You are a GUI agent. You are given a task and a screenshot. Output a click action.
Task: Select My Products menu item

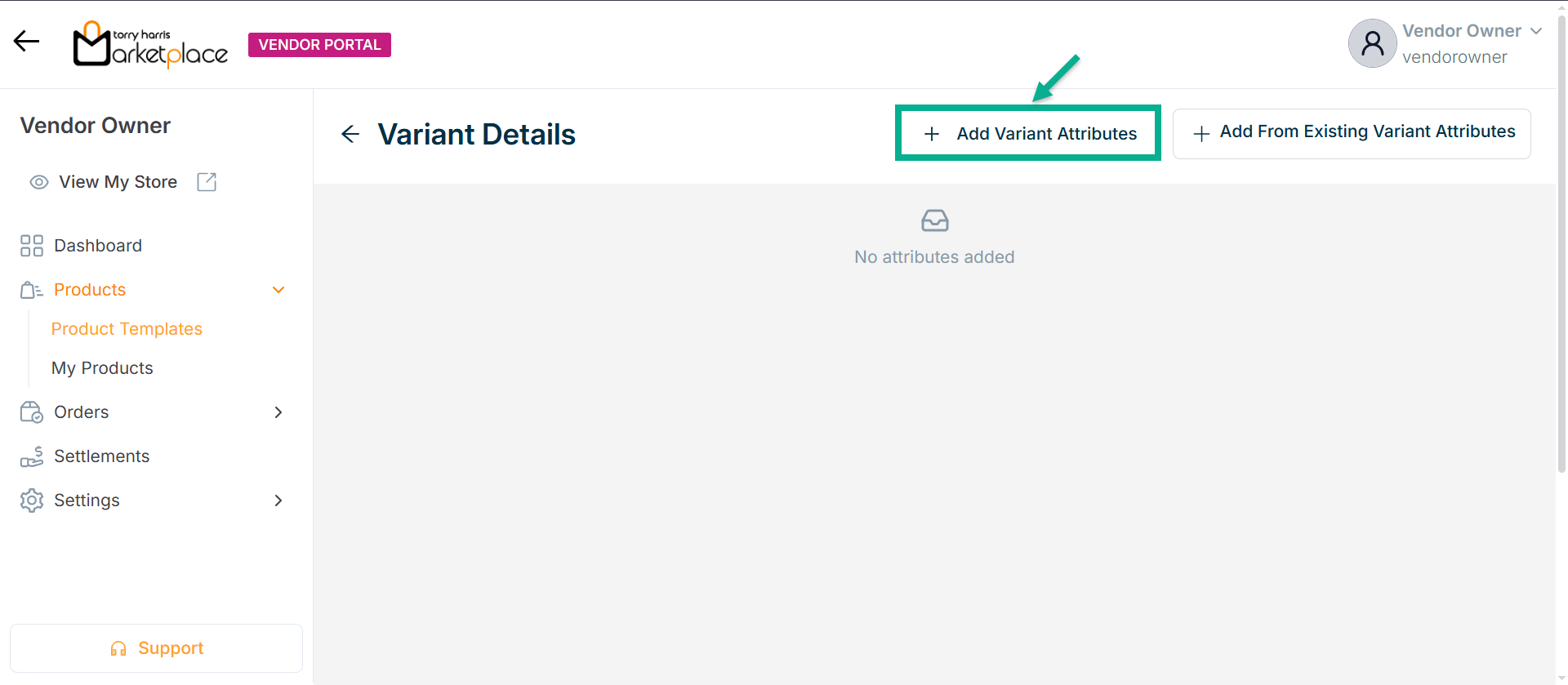click(102, 368)
